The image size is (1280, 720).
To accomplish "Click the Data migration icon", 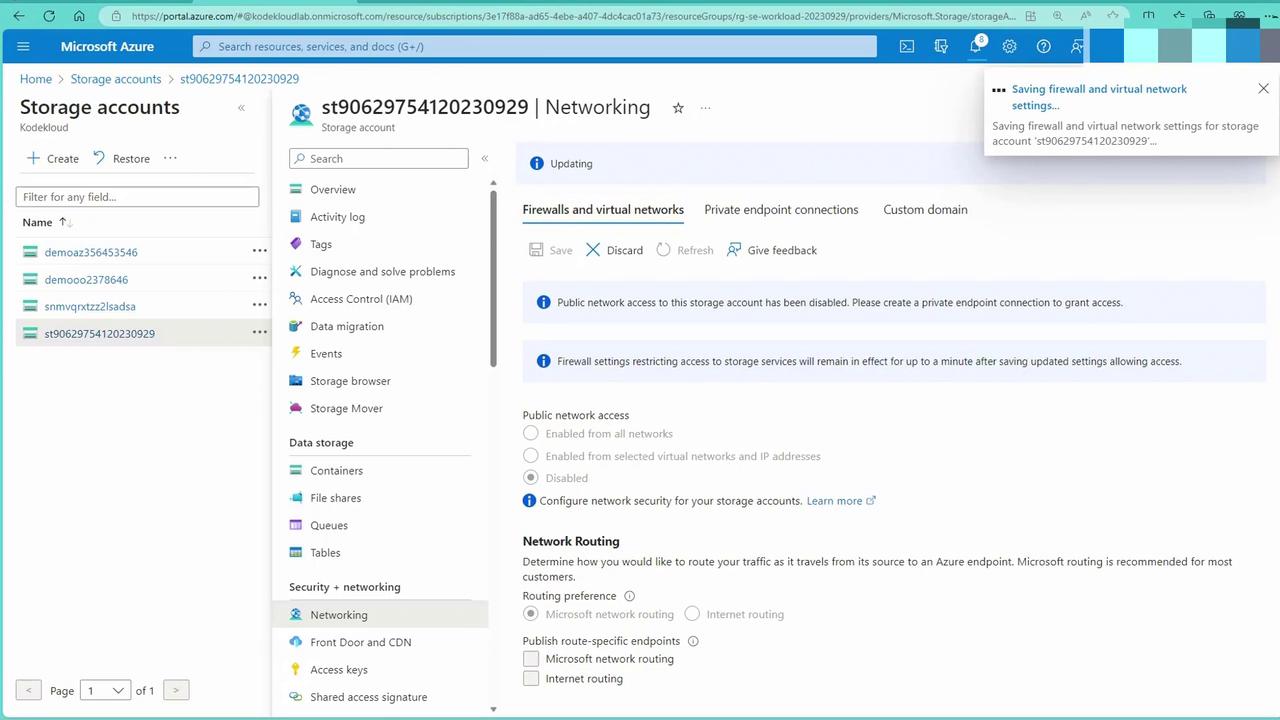I will (x=296, y=326).
